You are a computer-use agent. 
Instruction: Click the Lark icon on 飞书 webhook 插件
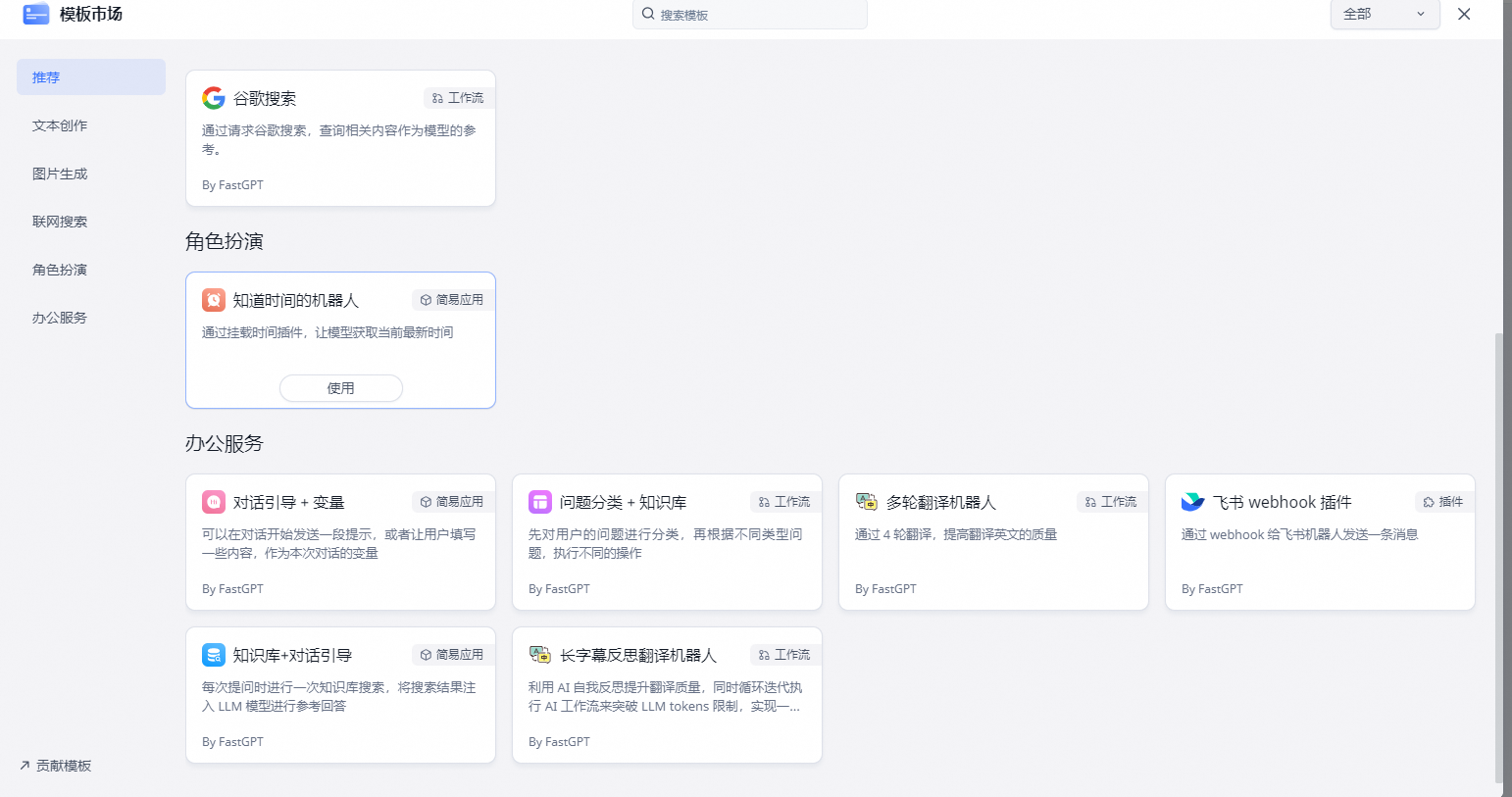click(x=1193, y=501)
